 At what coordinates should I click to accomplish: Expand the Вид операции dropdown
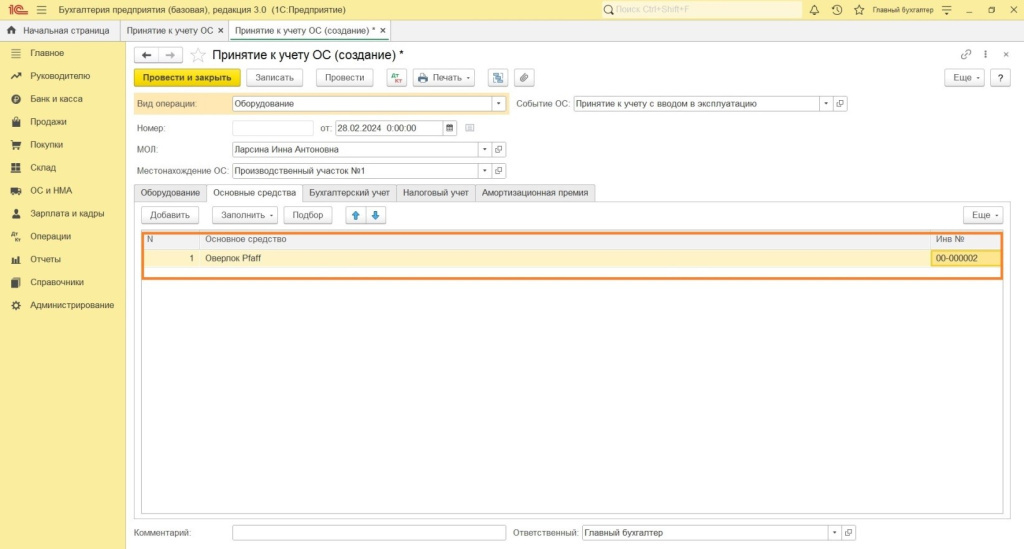497,103
